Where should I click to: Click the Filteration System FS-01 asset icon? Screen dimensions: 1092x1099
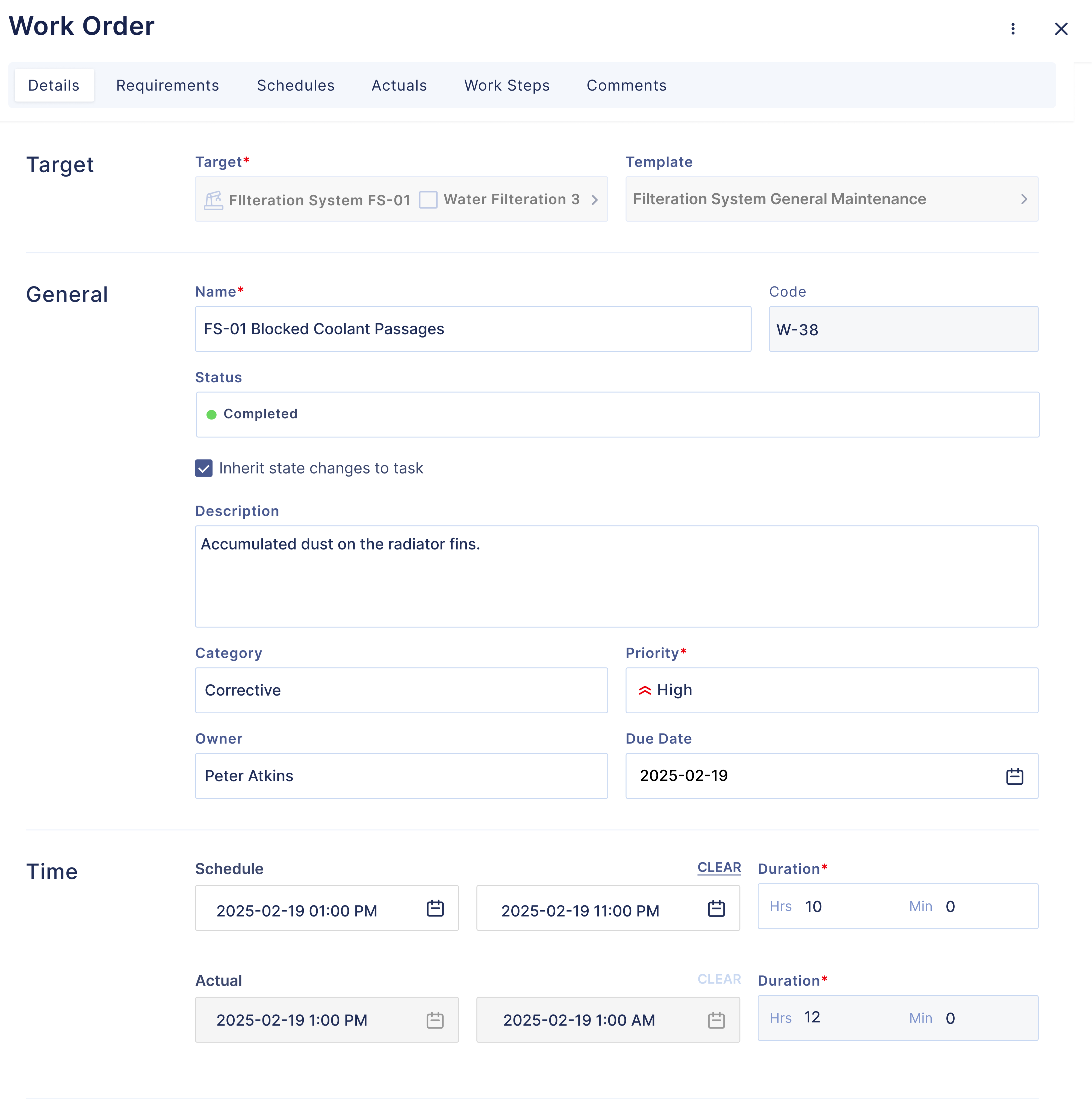coord(213,200)
